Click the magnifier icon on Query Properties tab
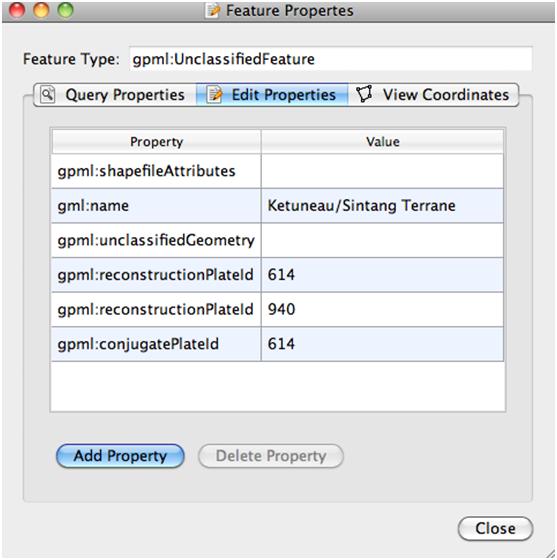 pyautogui.click(x=47, y=95)
